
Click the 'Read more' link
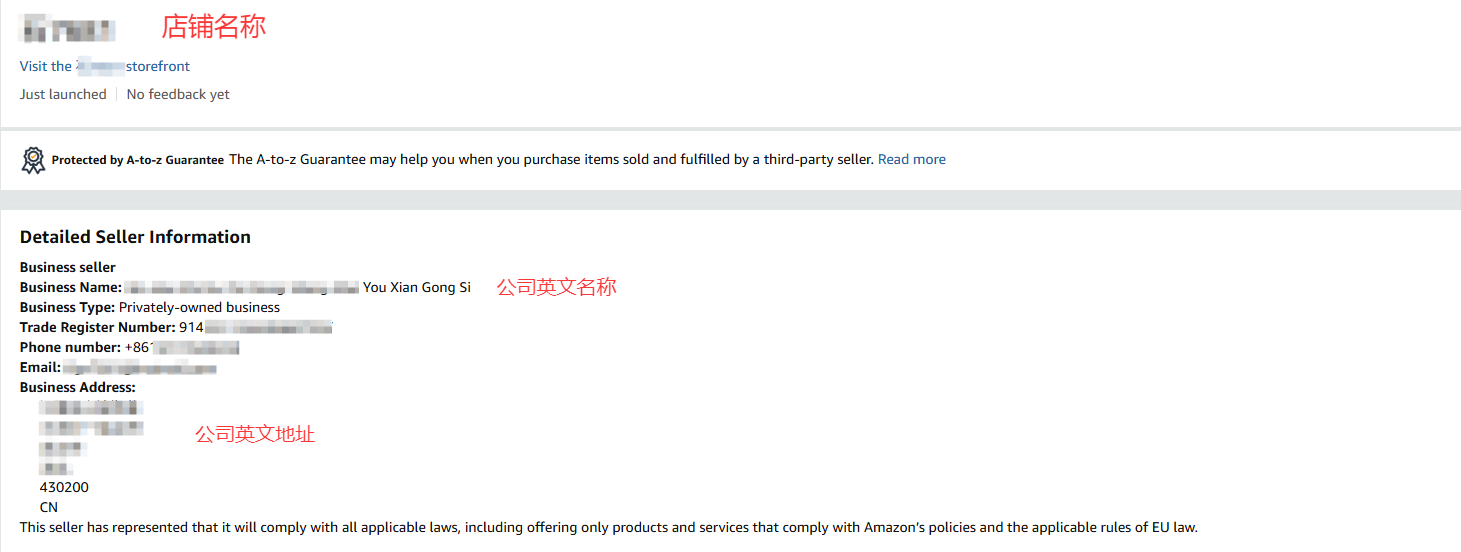(x=911, y=159)
